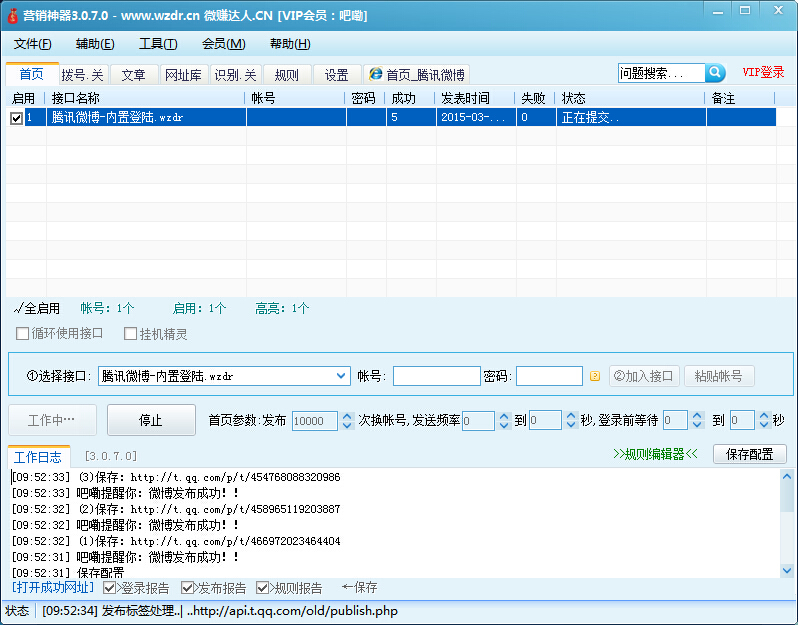Click log line ending 454768088320986

176,477
